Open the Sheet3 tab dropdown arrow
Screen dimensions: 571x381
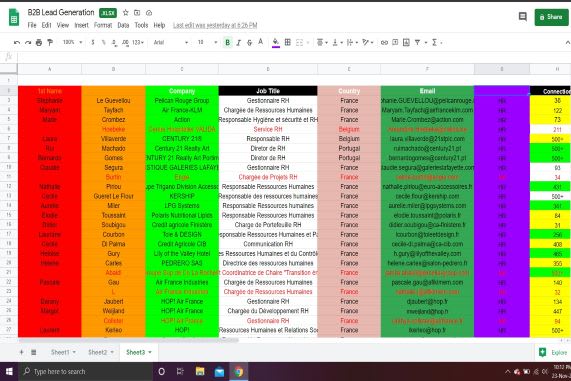[x=150, y=352]
